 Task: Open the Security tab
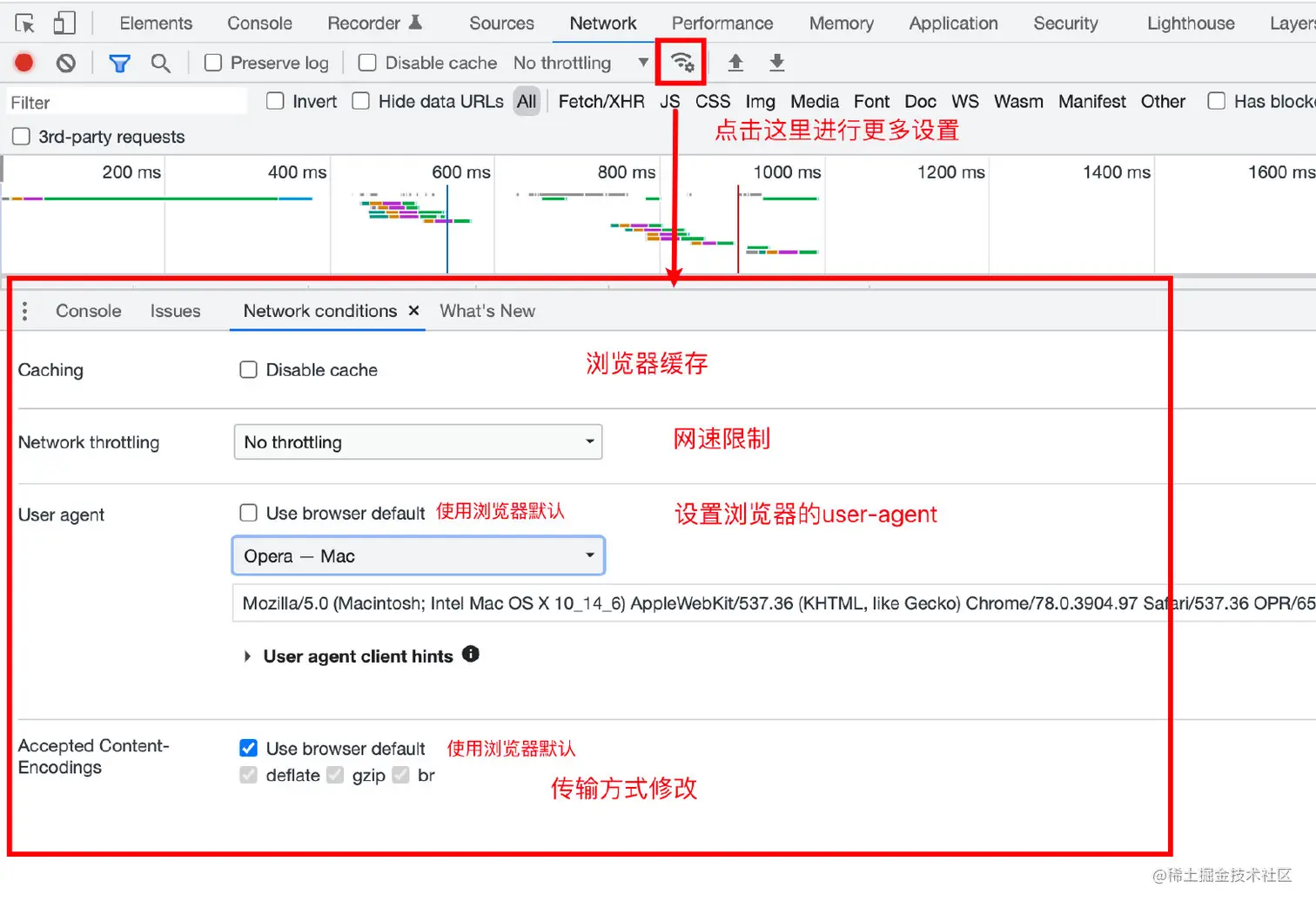pyautogui.click(x=1065, y=24)
